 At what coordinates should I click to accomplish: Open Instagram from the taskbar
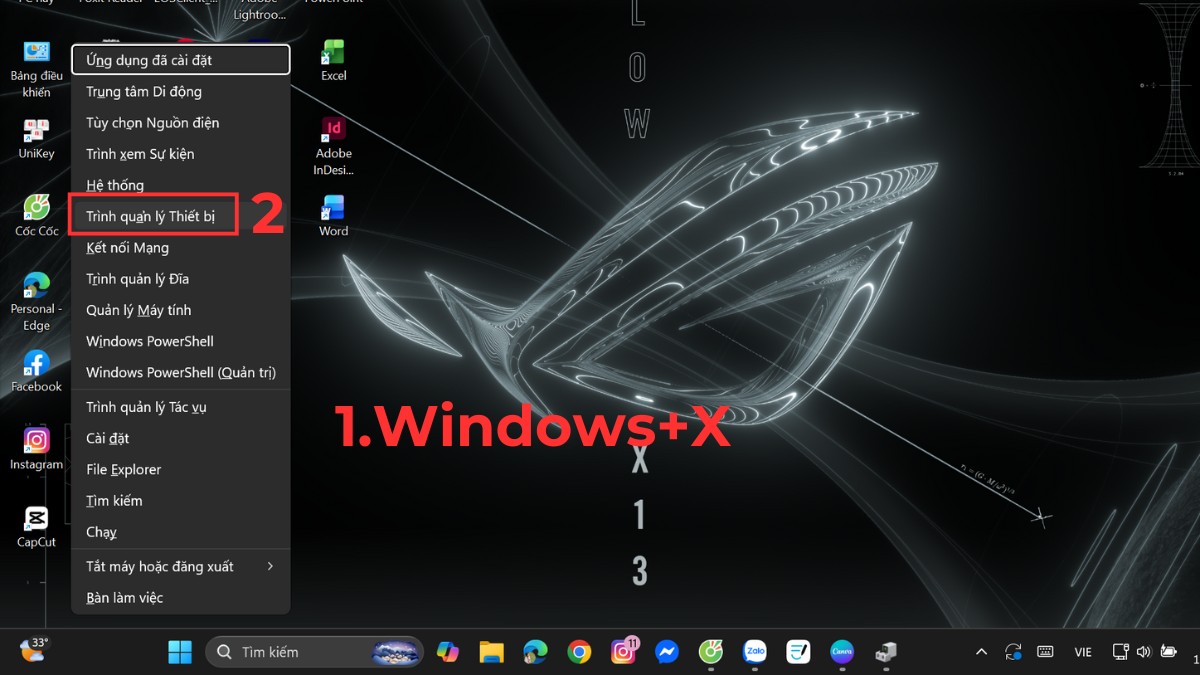[x=624, y=651]
